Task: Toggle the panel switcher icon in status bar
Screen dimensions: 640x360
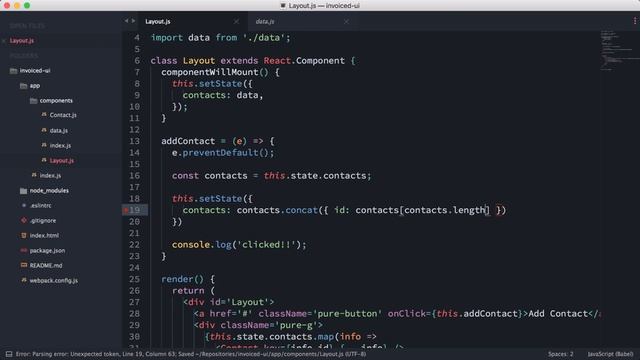Action: pyautogui.click(x=9, y=354)
